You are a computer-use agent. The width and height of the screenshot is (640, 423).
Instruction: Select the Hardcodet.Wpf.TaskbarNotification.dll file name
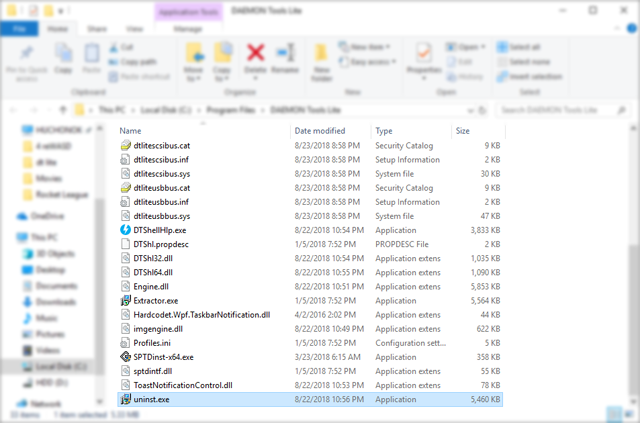(x=202, y=315)
